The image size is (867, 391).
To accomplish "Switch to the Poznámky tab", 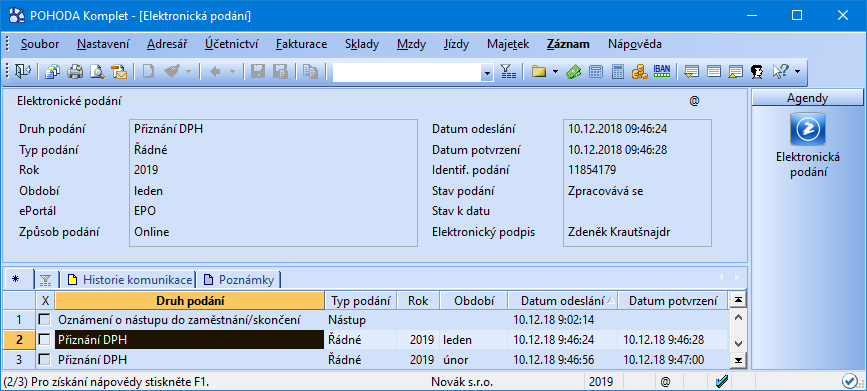I will 239,280.
